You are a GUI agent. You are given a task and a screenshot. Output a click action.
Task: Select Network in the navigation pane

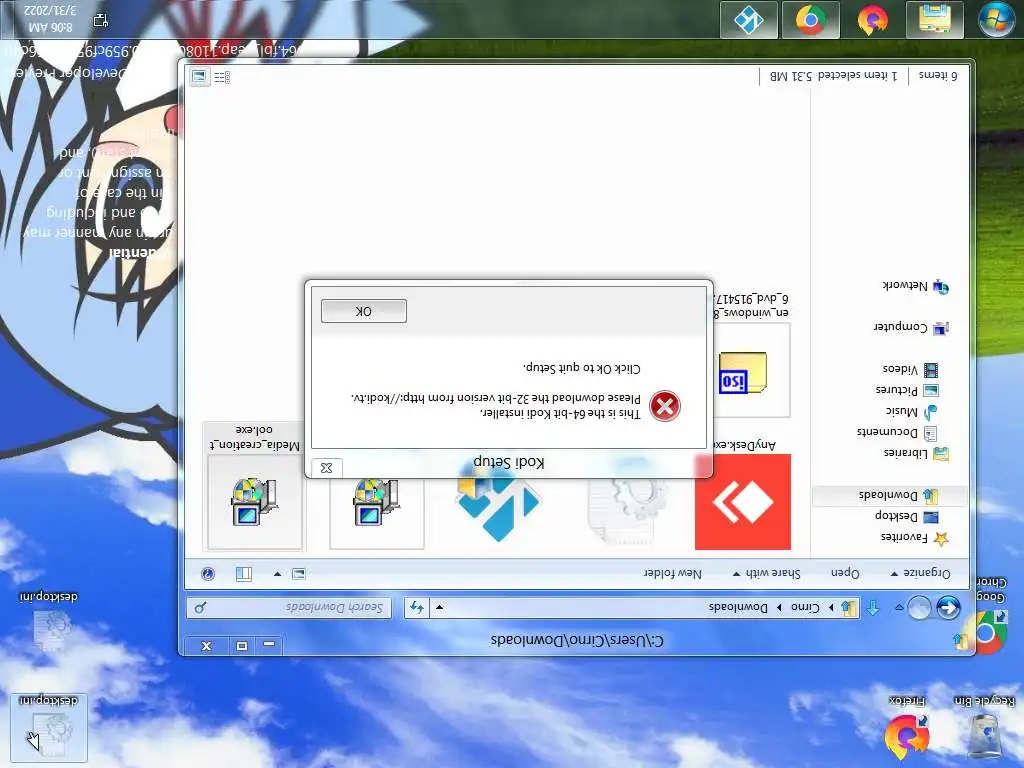(916, 286)
